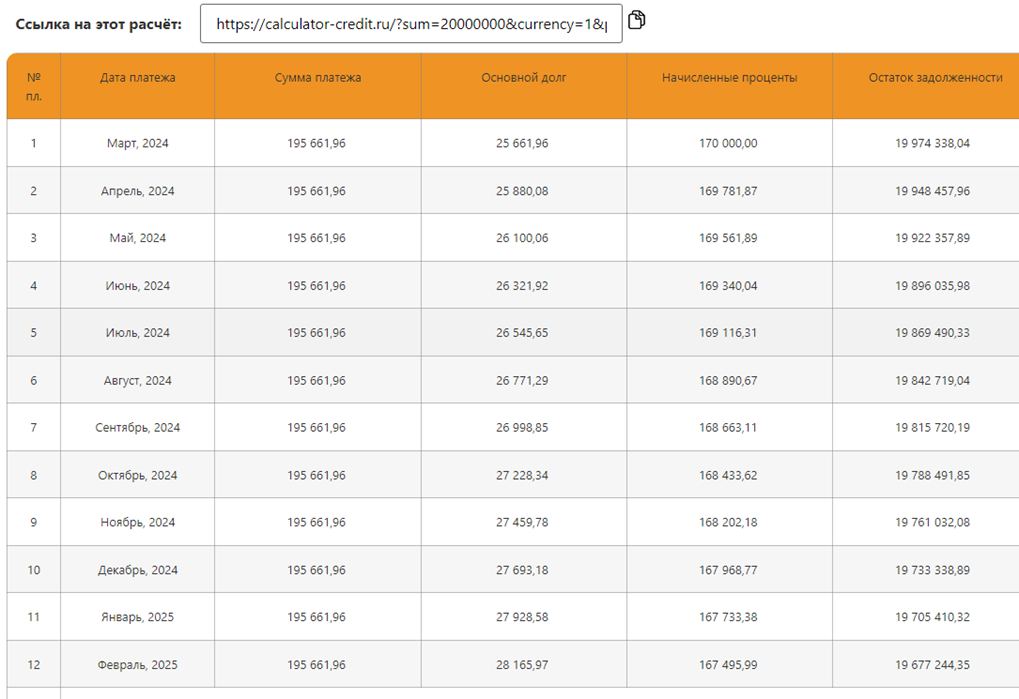Click interest value 168 890,67
The height and width of the screenshot is (699, 1019).
pos(728,381)
